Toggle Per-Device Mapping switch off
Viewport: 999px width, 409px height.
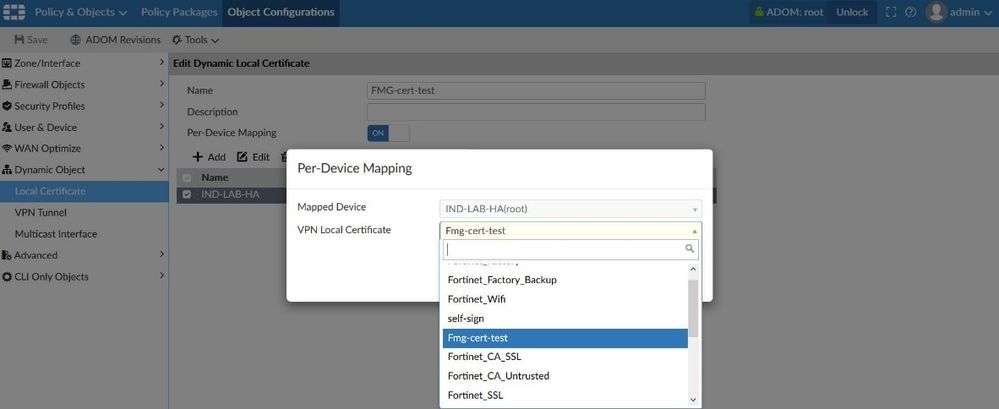click(x=388, y=133)
